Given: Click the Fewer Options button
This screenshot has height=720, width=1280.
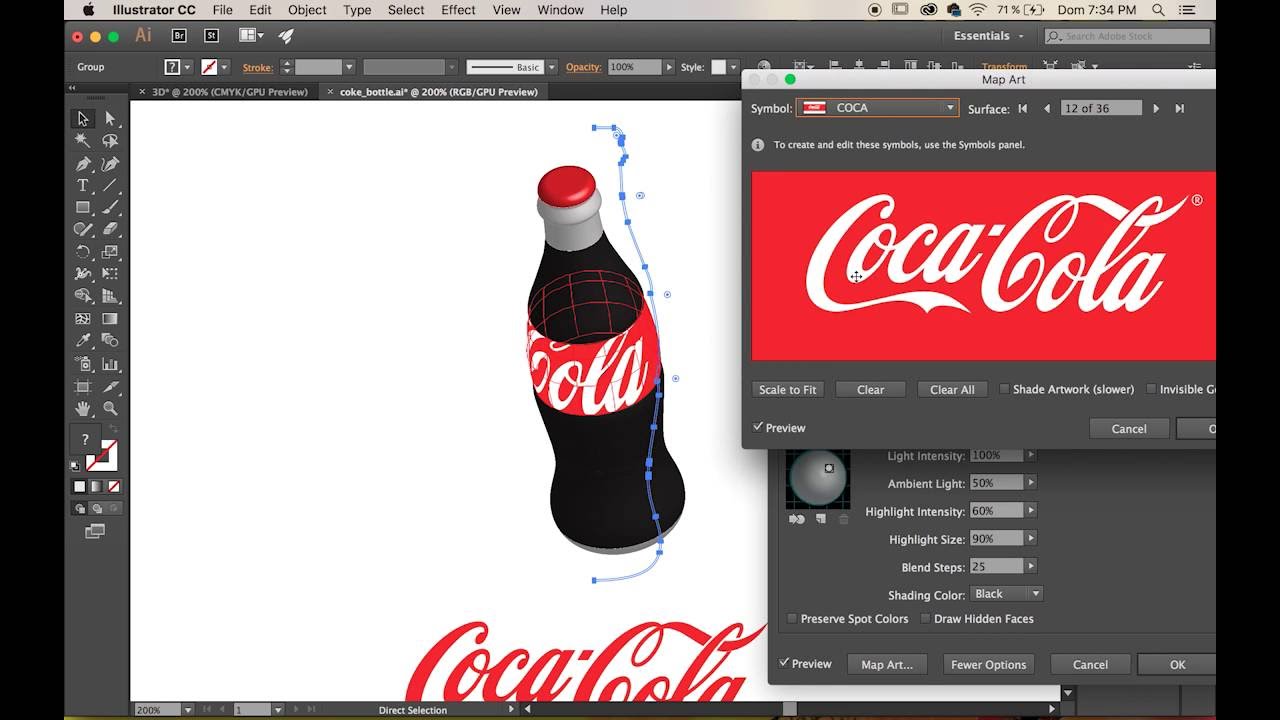Looking at the screenshot, I should [988, 664].
